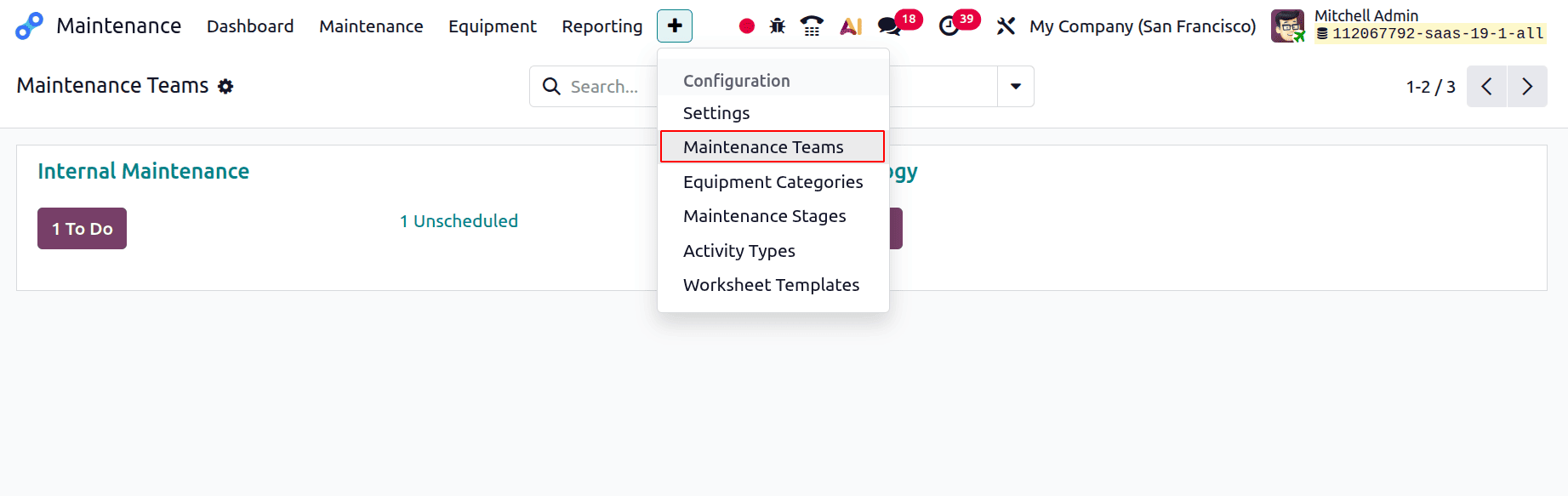Click the 1 To Do button
This screenshot has width=1568, height=496.
pyautogui.click(x=82, y=228)
